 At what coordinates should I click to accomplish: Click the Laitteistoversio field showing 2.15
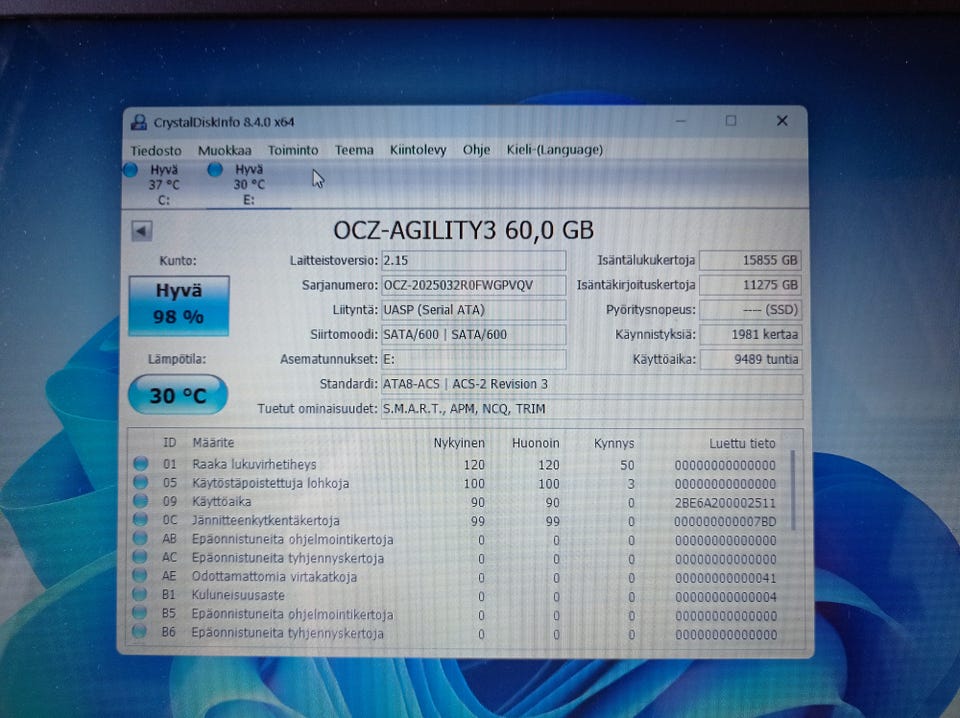tap(473, 260)
